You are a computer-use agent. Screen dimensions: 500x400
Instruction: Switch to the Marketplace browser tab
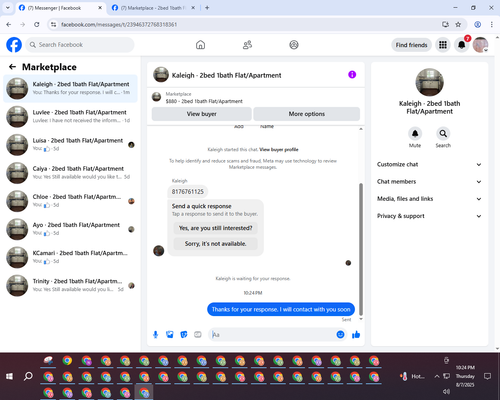pos(154,8)
